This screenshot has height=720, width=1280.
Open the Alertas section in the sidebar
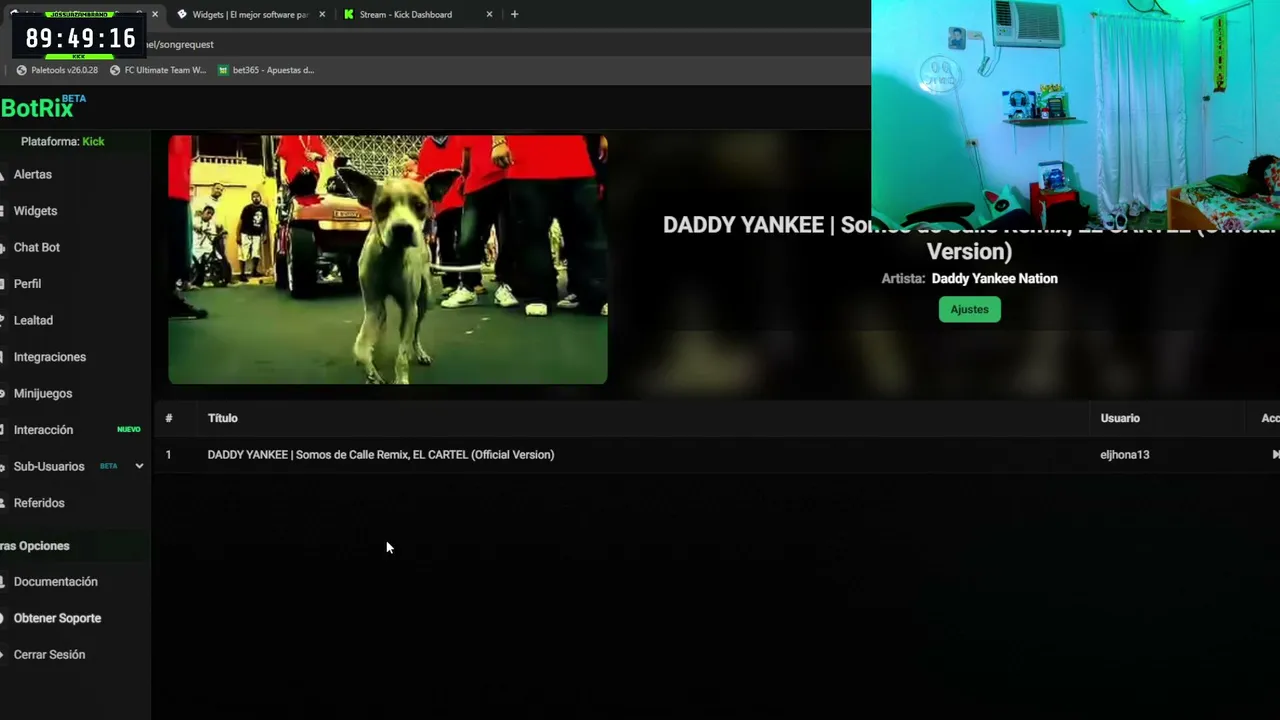click(32, 174)
